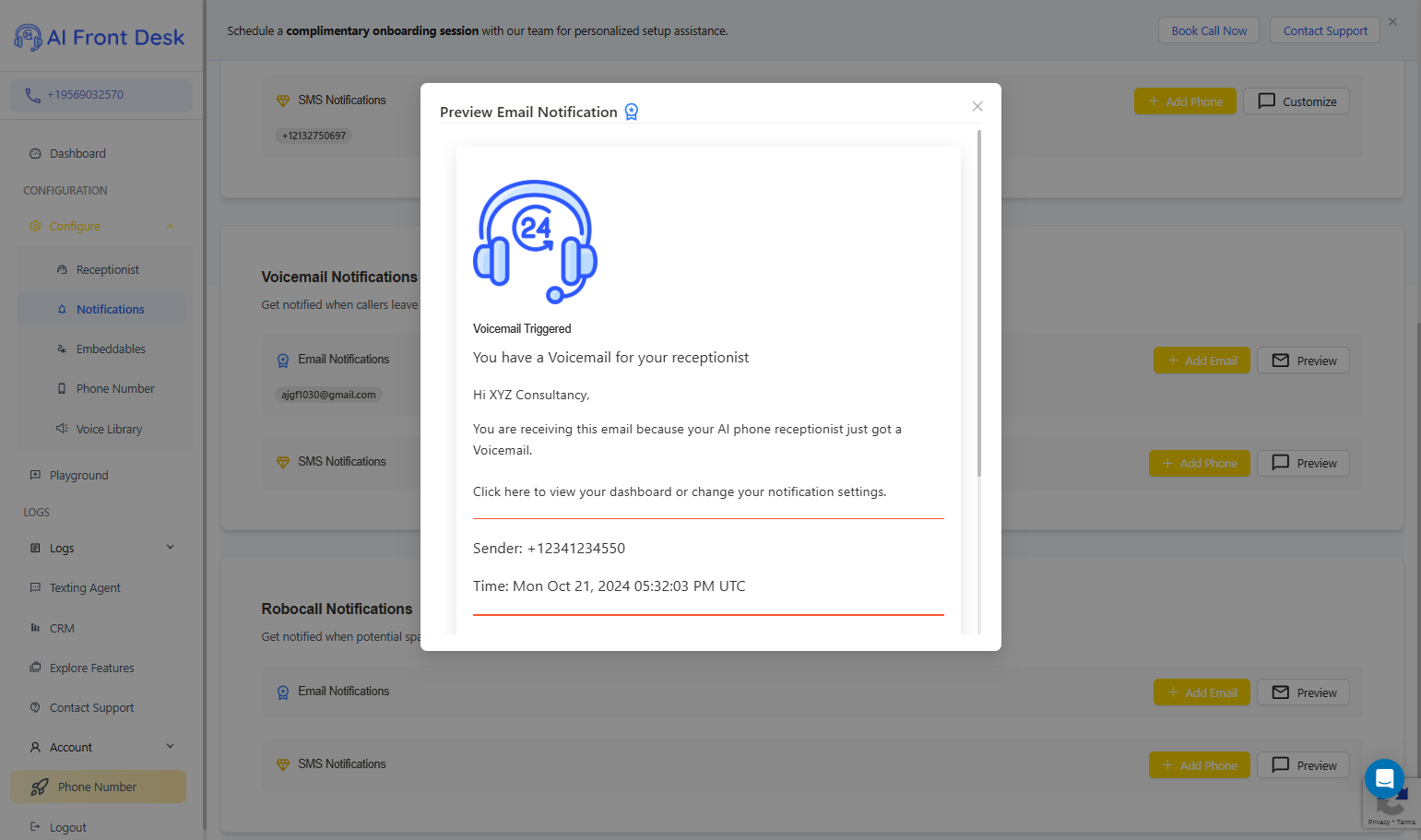Click the Book Call Now button

1209,30
